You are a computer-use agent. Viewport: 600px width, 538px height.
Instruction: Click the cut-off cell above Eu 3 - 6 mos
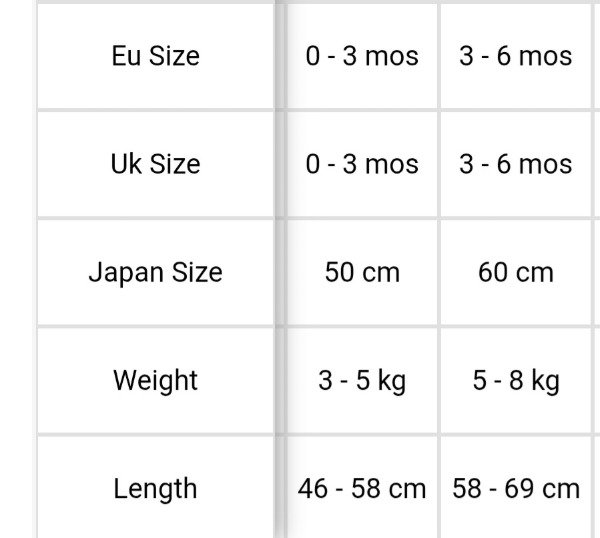(x=515, y=1)
